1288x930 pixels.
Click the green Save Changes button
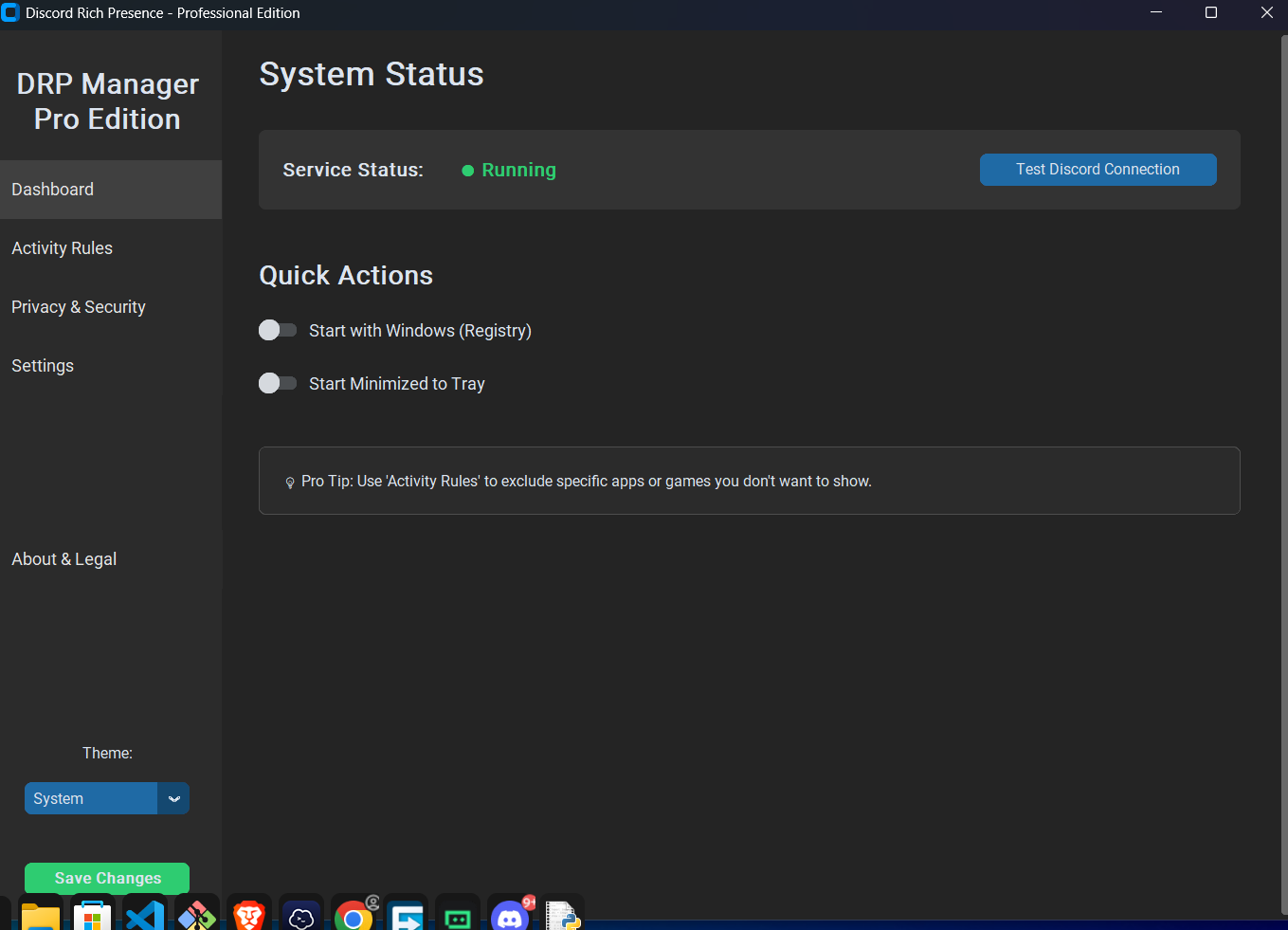[107, 878]
